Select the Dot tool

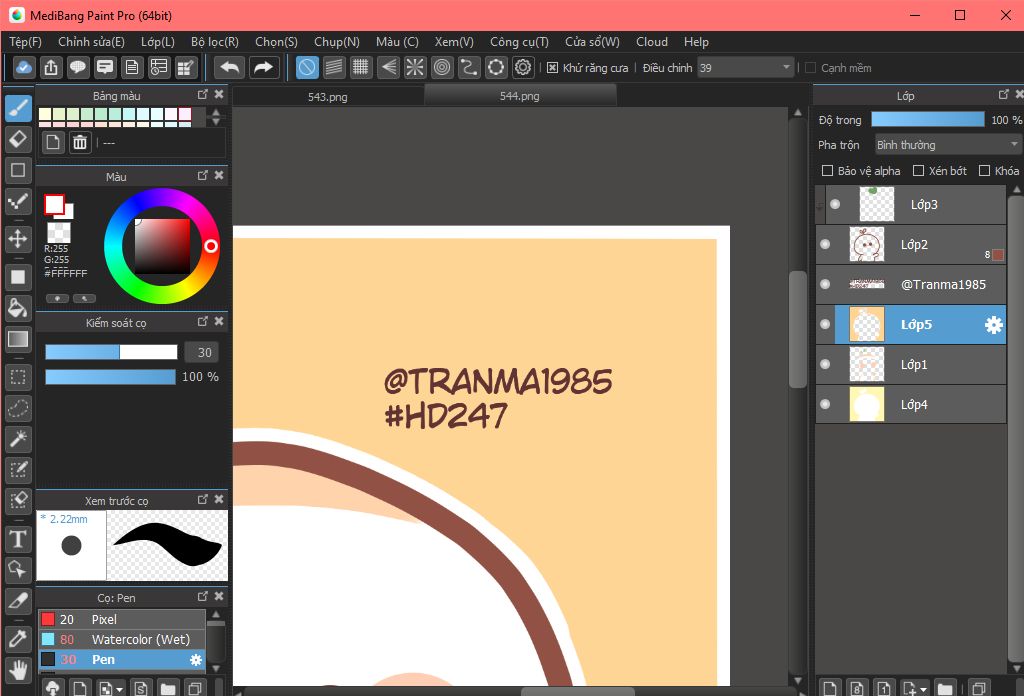click(x=18, y=202)
